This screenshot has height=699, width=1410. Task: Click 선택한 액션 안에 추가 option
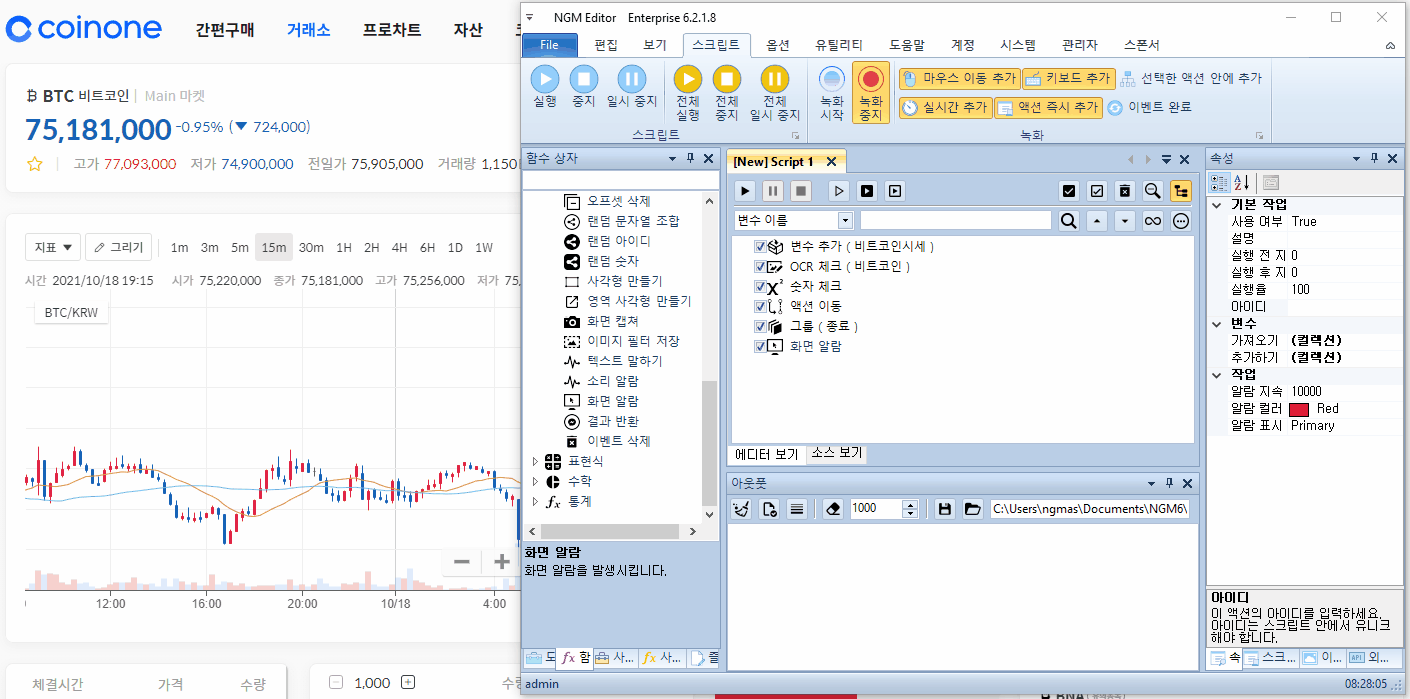[x=1190, y=78]
